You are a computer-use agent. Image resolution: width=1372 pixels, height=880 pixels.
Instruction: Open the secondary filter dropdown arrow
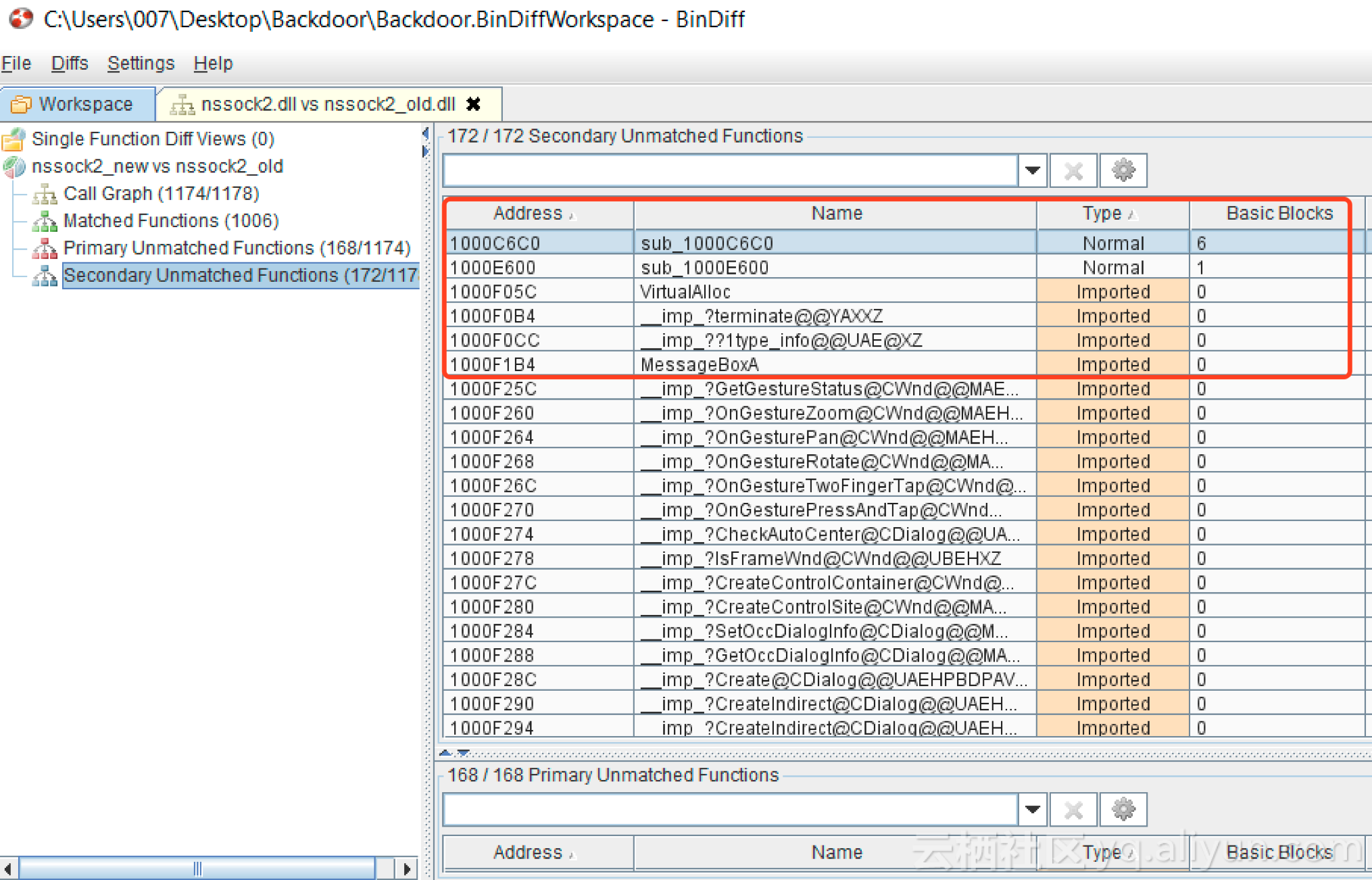click(x=1032, y=170)
